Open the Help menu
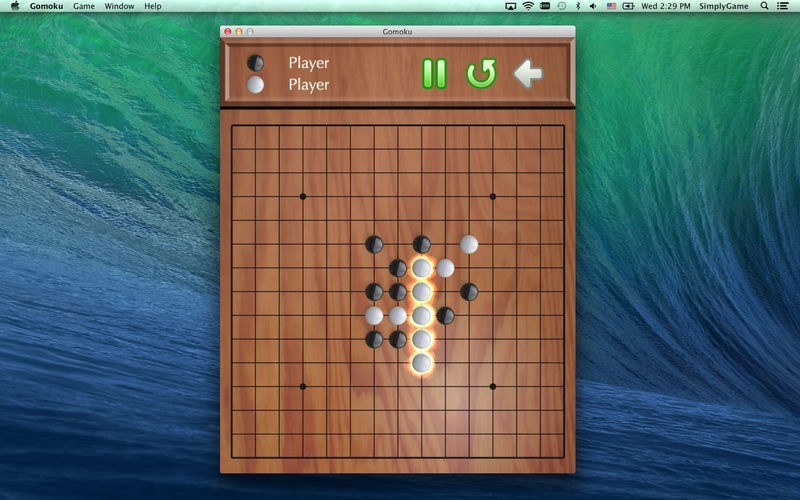The width and height of the screenshot is (800, 500). (152, 6)
